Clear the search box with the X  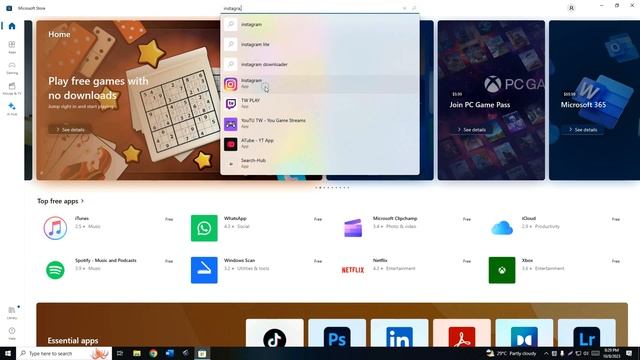click(404, 8)
